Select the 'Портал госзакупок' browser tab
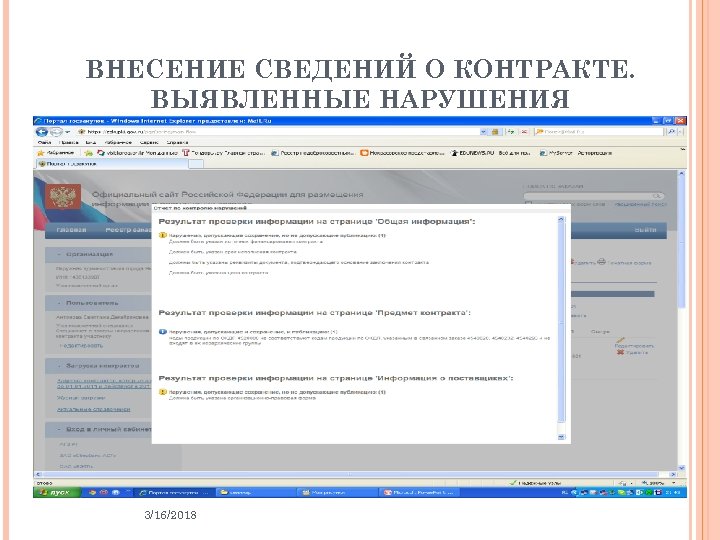 coord(111,164)
